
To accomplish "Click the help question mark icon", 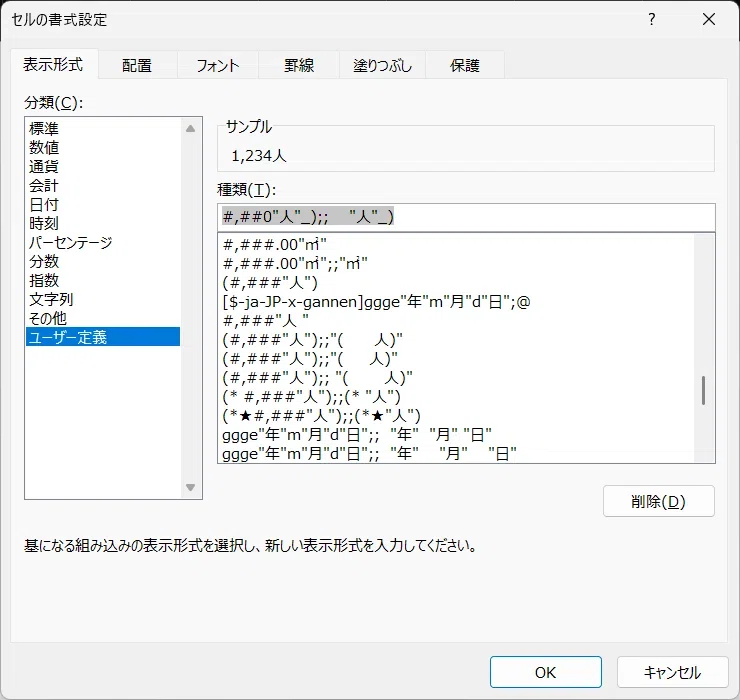I will 652,19.
